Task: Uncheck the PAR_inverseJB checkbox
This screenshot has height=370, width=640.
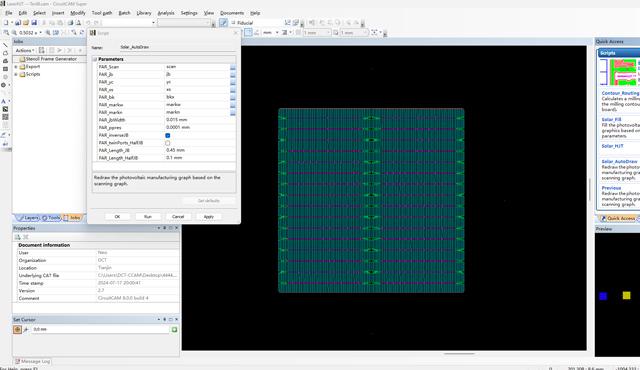Action: (167, 135)
